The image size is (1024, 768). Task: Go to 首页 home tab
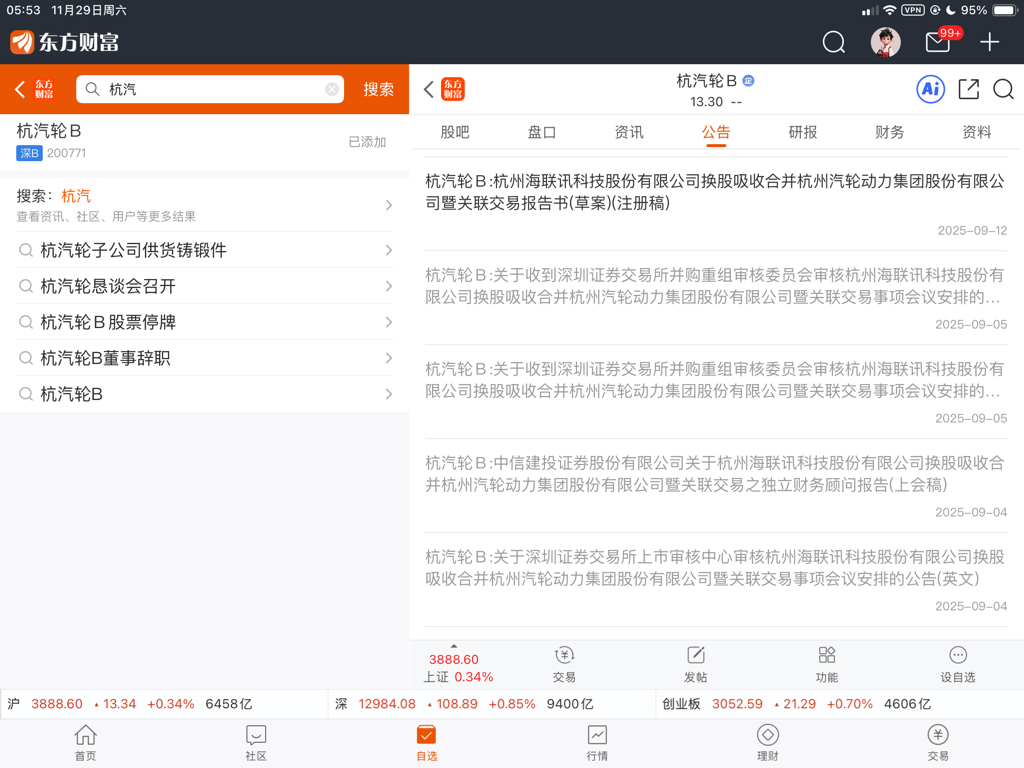tap(86, 743)
